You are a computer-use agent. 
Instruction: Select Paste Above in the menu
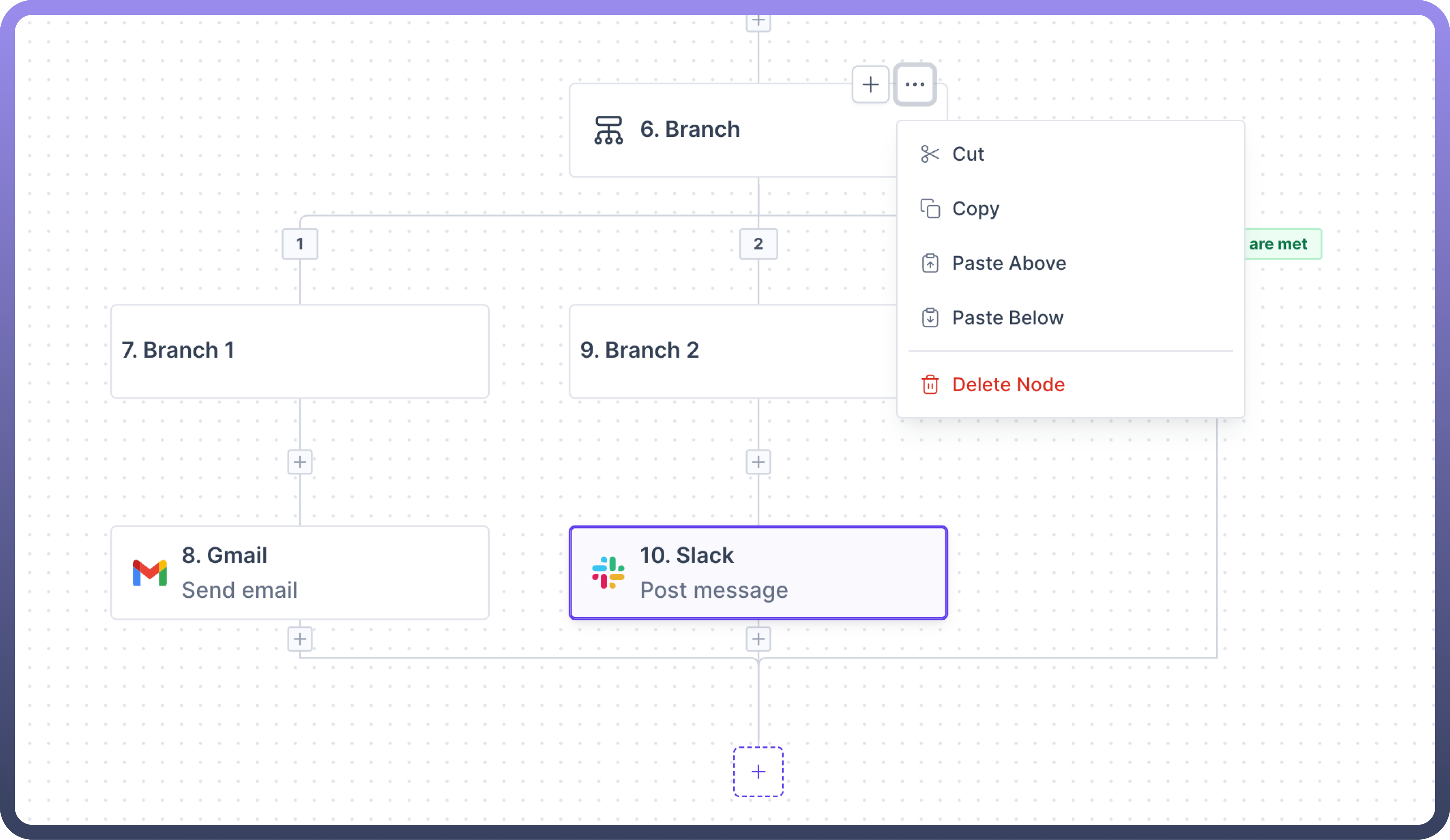point(1009,263)
